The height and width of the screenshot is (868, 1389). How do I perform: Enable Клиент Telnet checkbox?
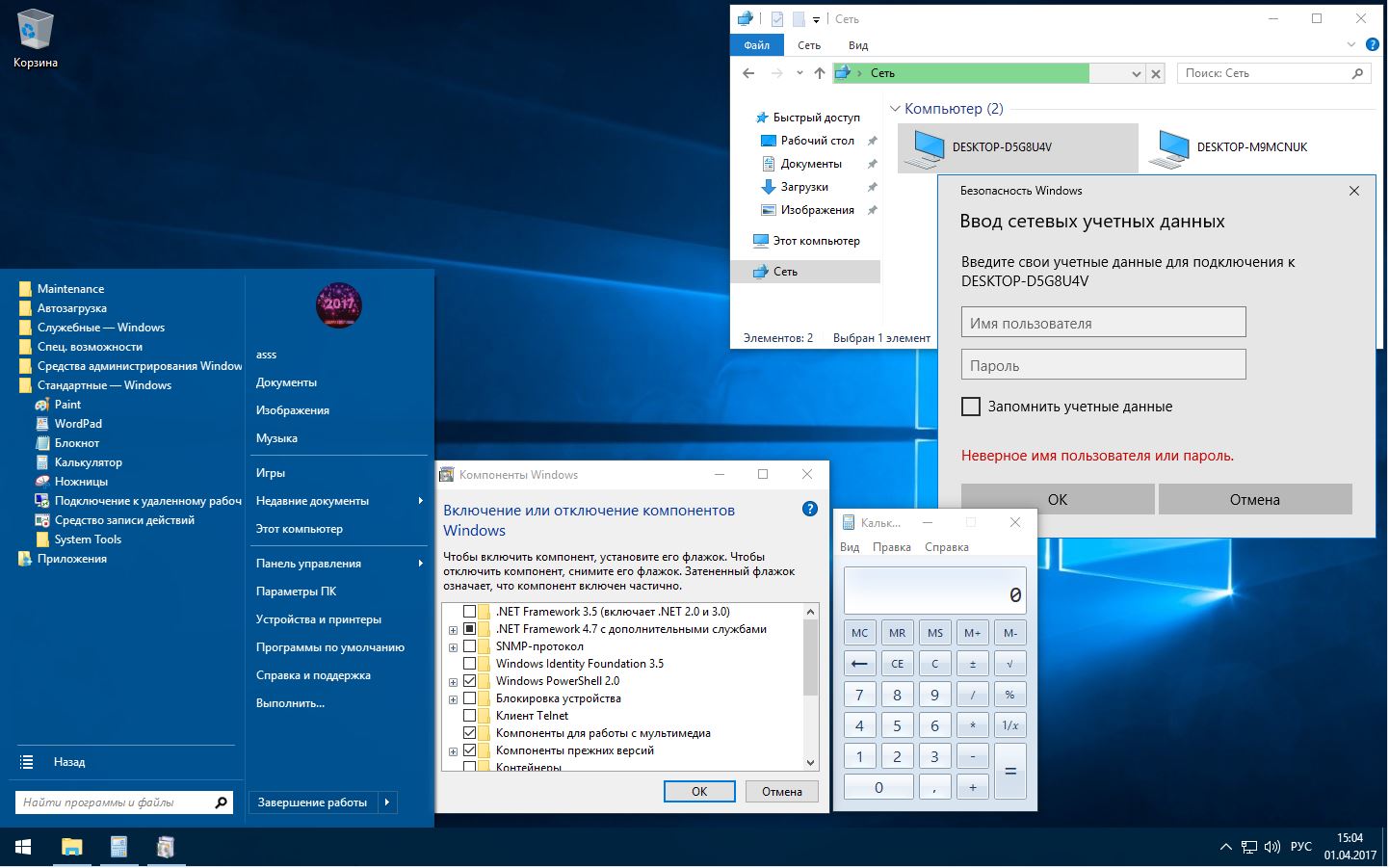click(470, 716)
